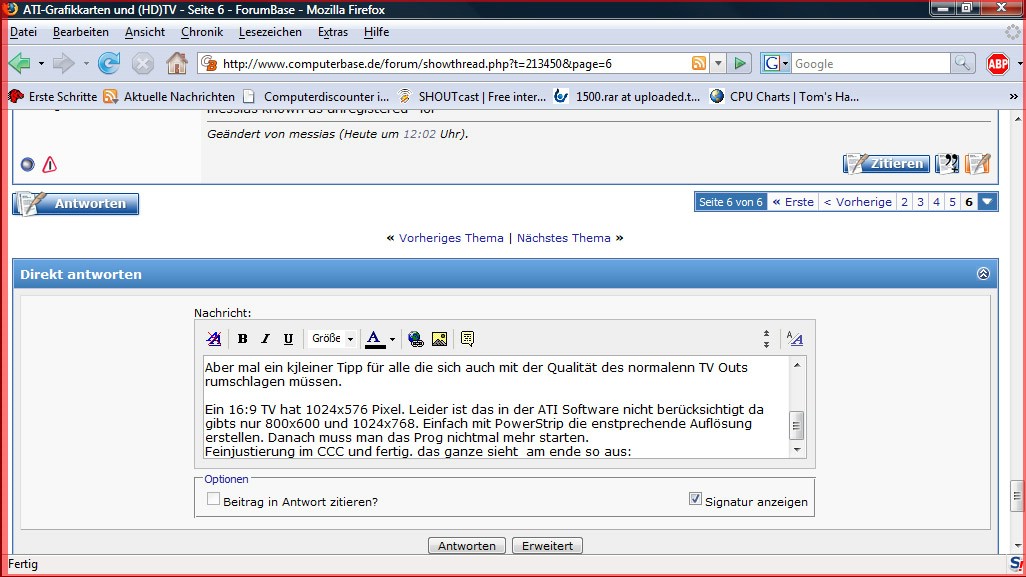
Task: Insert a hyperlink with globe icon
Action: tap(415, 338)
